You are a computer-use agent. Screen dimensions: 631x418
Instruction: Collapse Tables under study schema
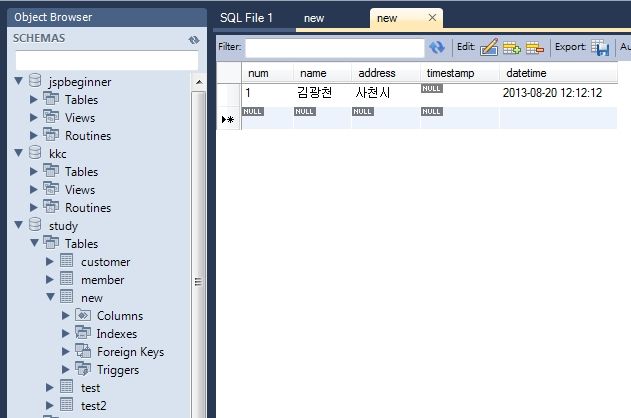point(35,243)
